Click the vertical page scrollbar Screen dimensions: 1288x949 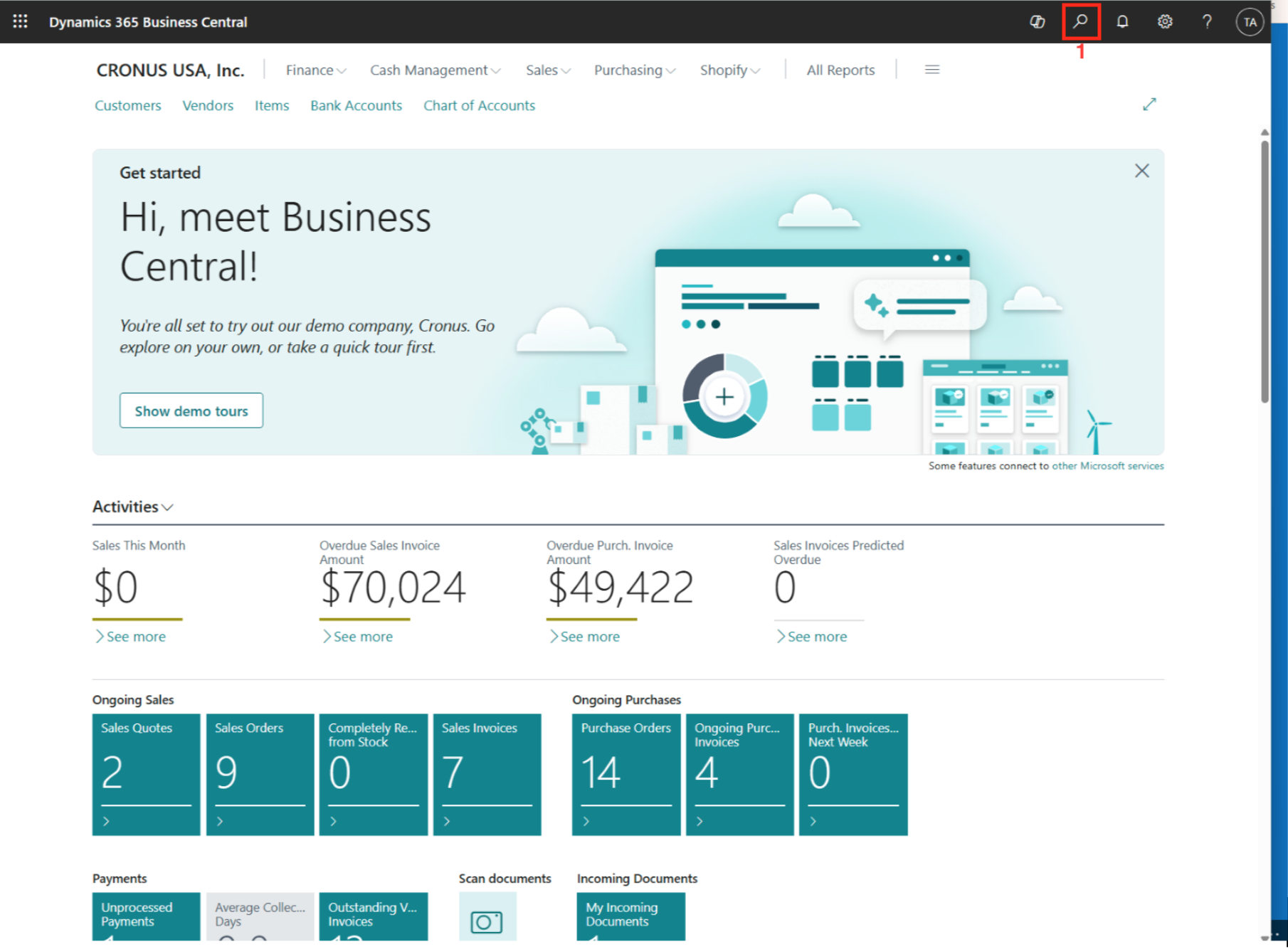click(x=1265, y=270)
